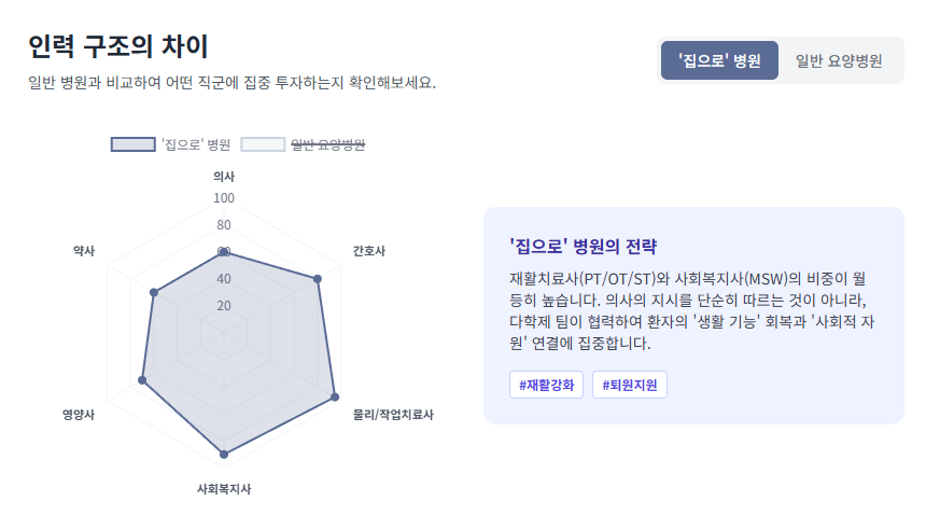Click the 사회복지사 axis label
Viewport: 940px width, 515px height.
pos(224,489)
